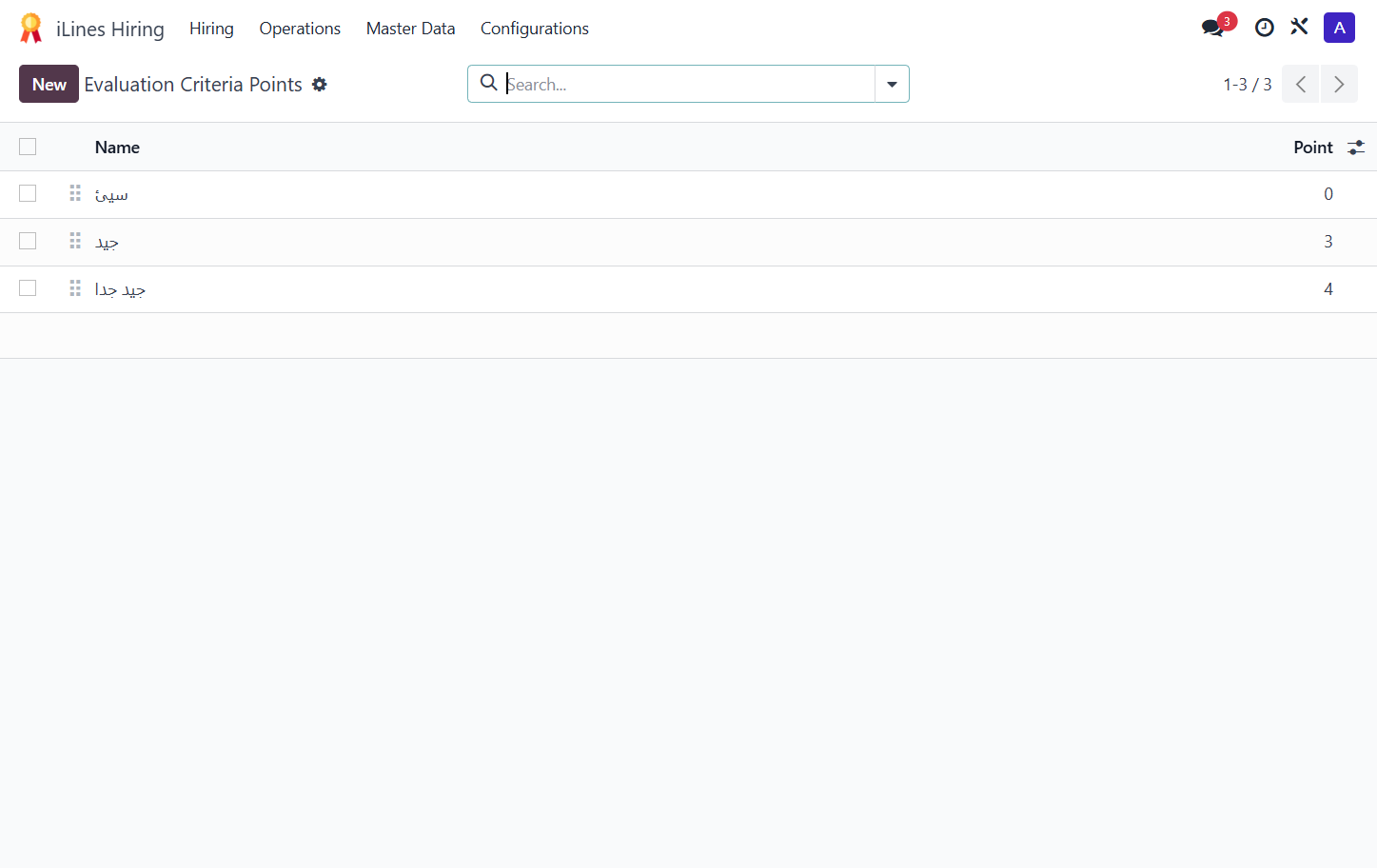
Task: Grab the drag handle for row سيئ
Action: coord(75,194)
